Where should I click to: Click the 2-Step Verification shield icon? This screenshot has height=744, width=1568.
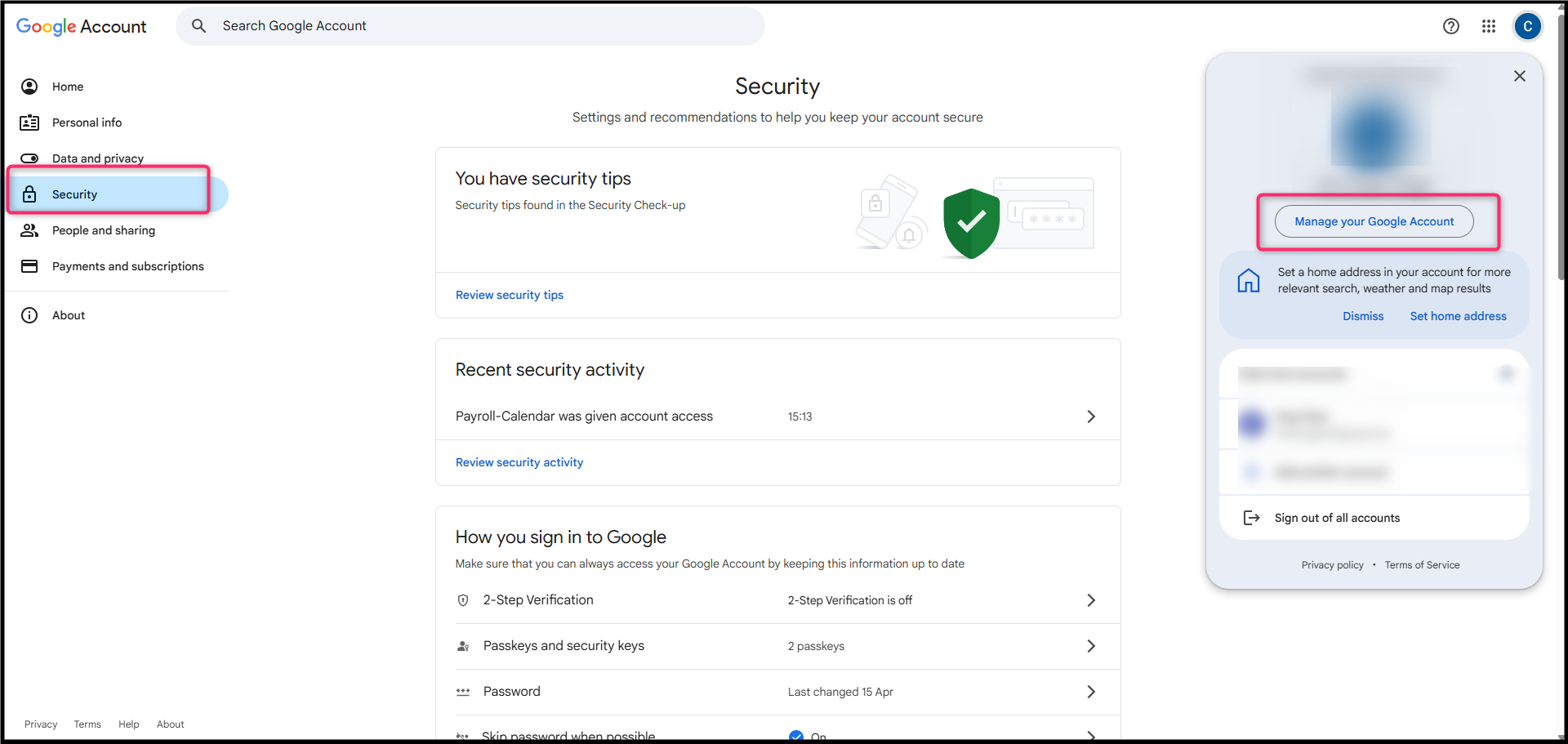point(463,600)
